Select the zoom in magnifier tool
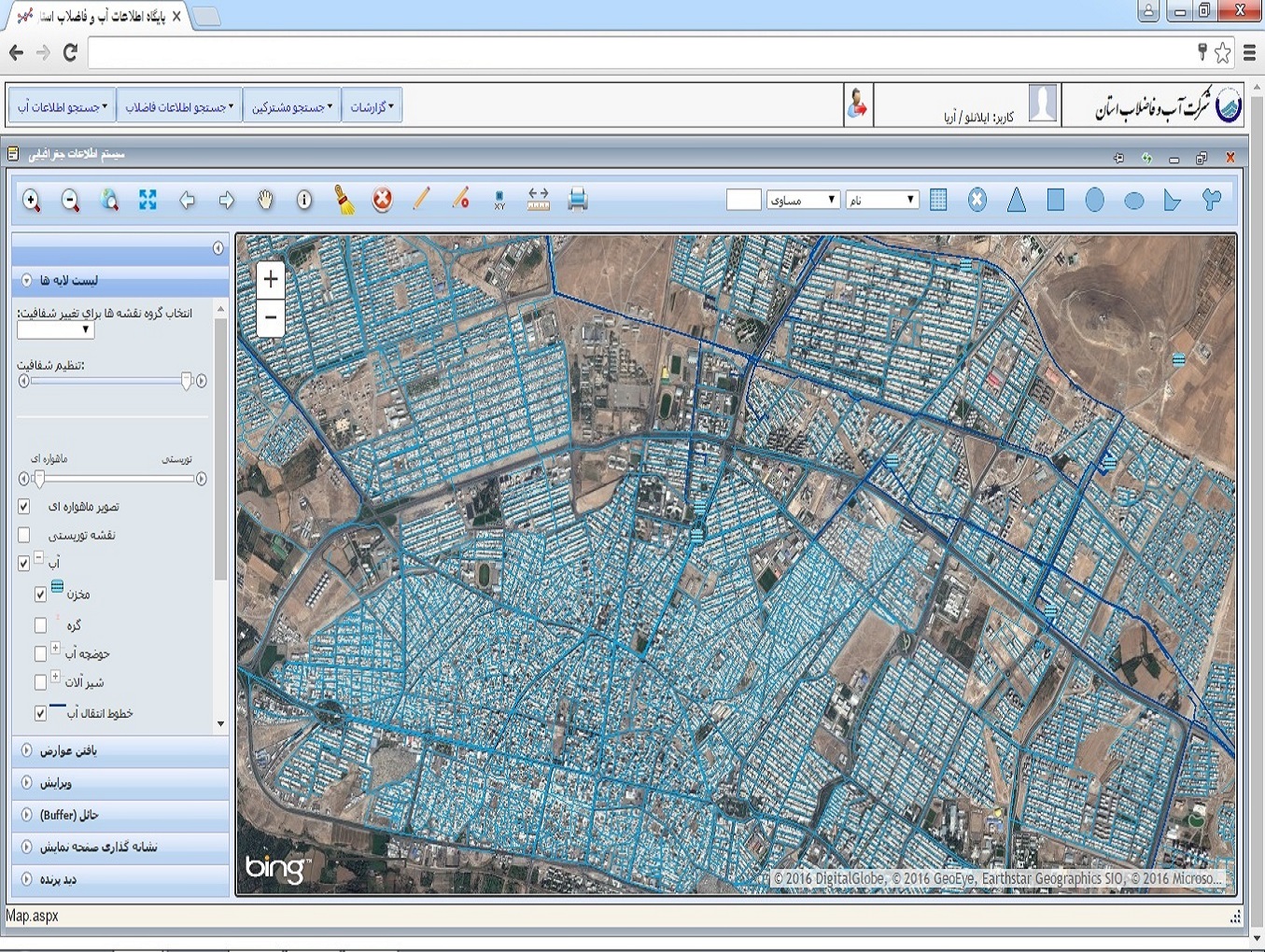 tap(32, 200)
